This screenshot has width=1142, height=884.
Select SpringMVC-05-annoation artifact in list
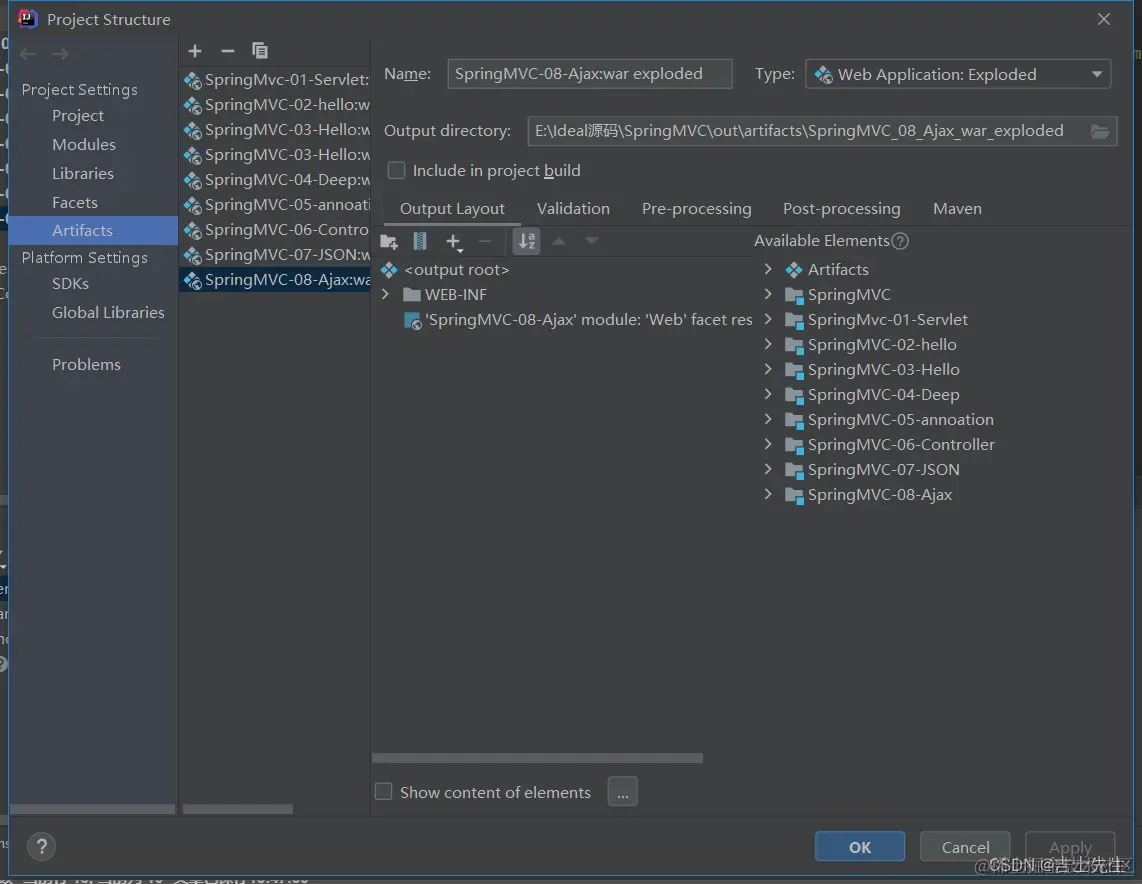(275, 205)
